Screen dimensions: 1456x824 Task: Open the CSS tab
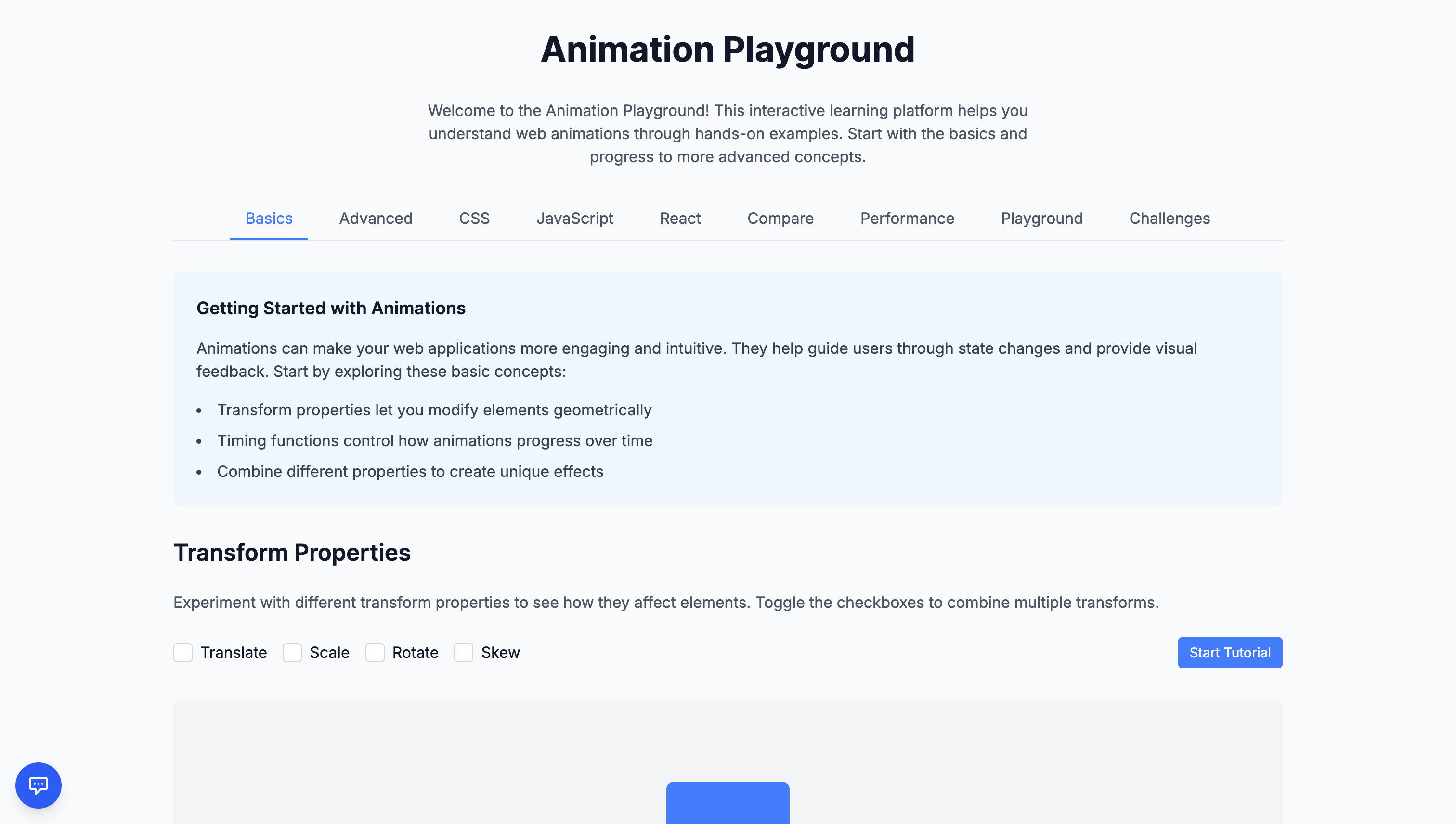[474, 219]
